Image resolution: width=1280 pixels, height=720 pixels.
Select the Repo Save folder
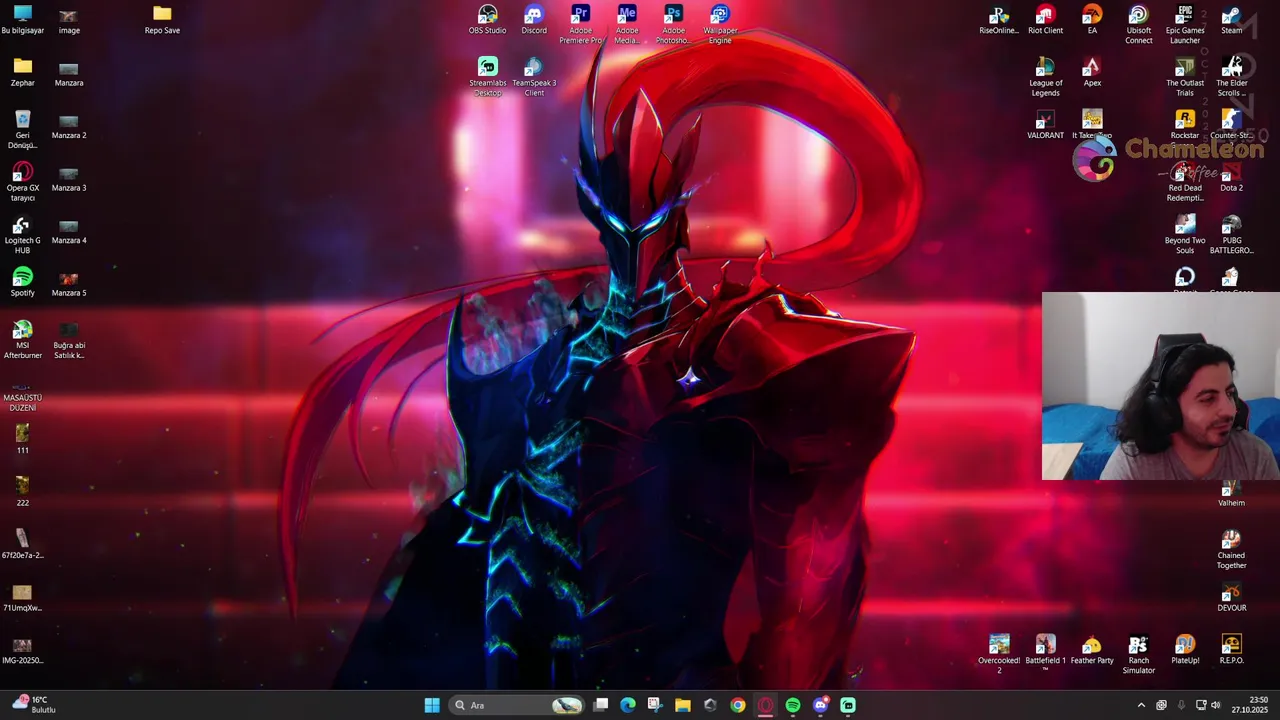pyautogui.click(x=162, y=20)
